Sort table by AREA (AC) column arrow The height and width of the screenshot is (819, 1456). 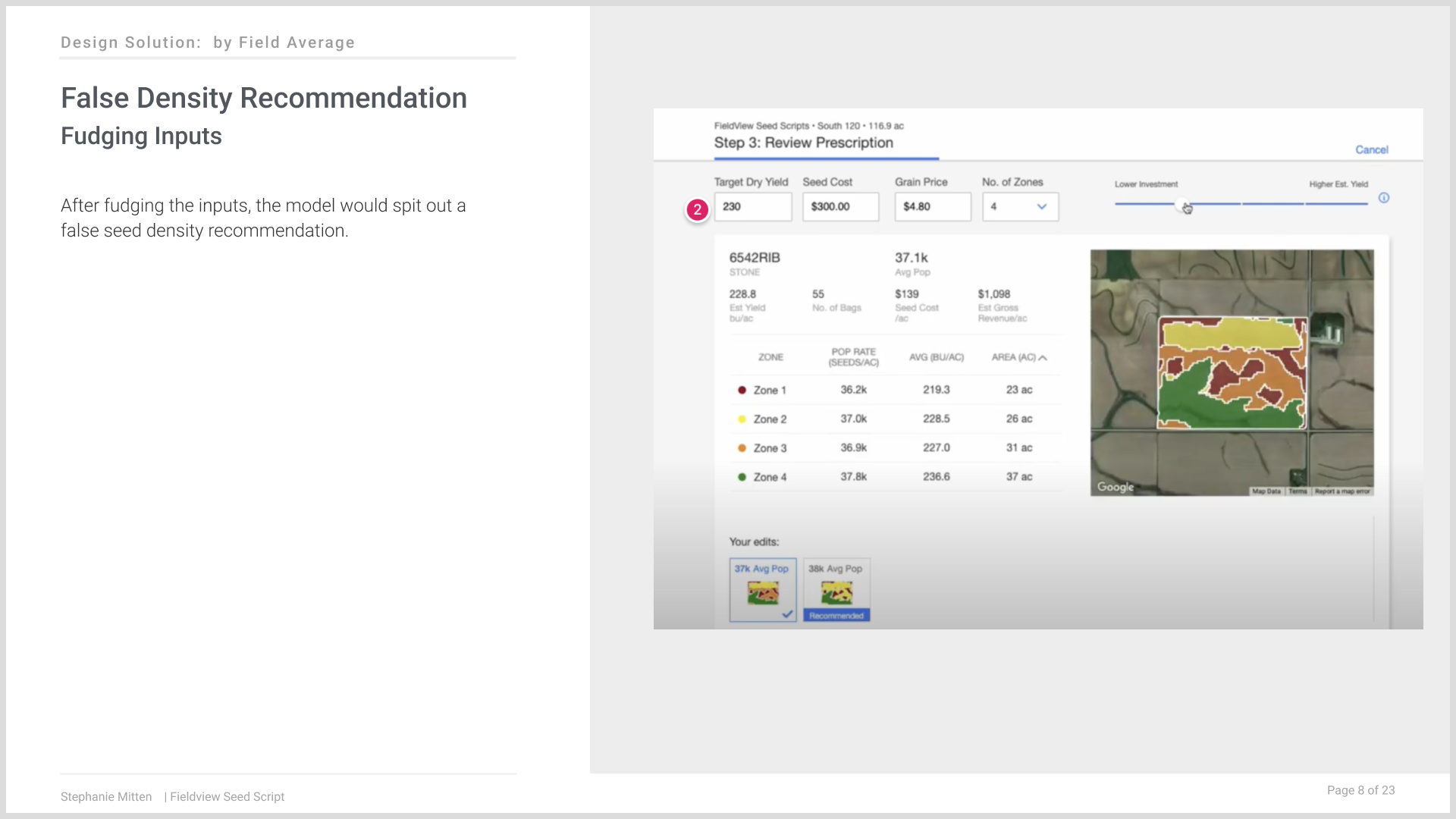coord(1043,358)
